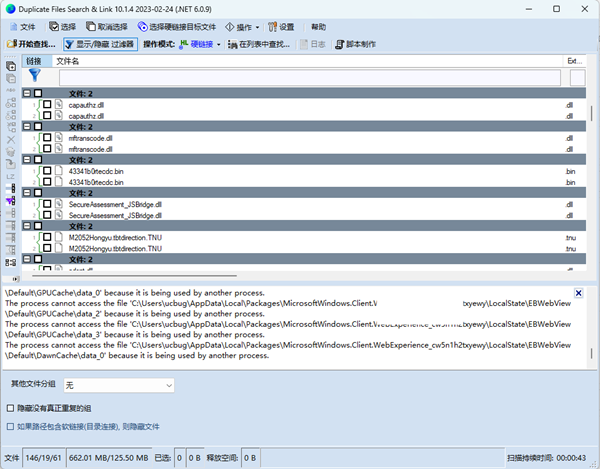The height and width of the screenshot is (469, 600).
Task: Click the 662.01 MB/125.50 MB size status
Action: coord(109,458)
